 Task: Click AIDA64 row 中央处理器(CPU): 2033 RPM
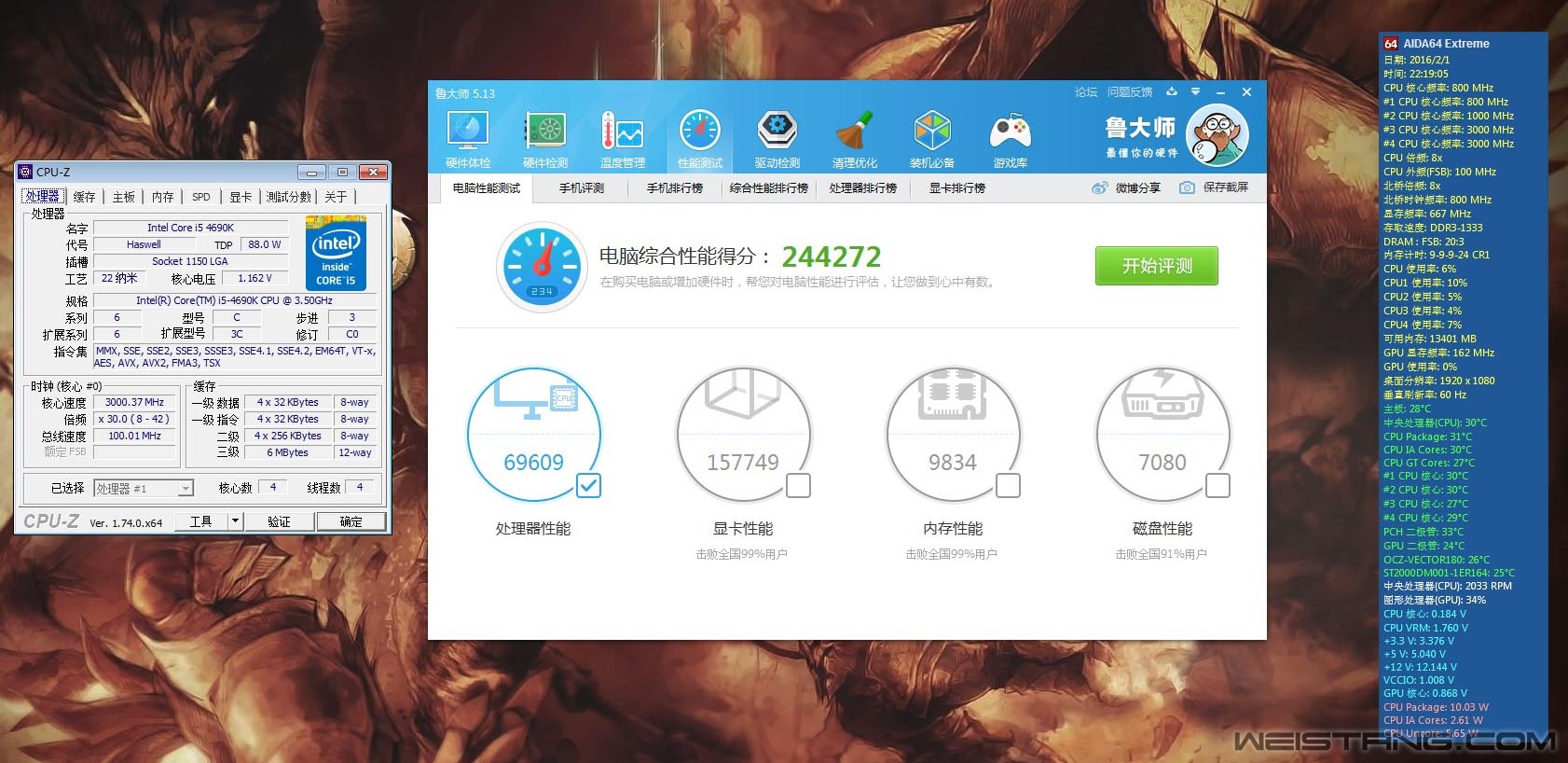click(1448, 586)
